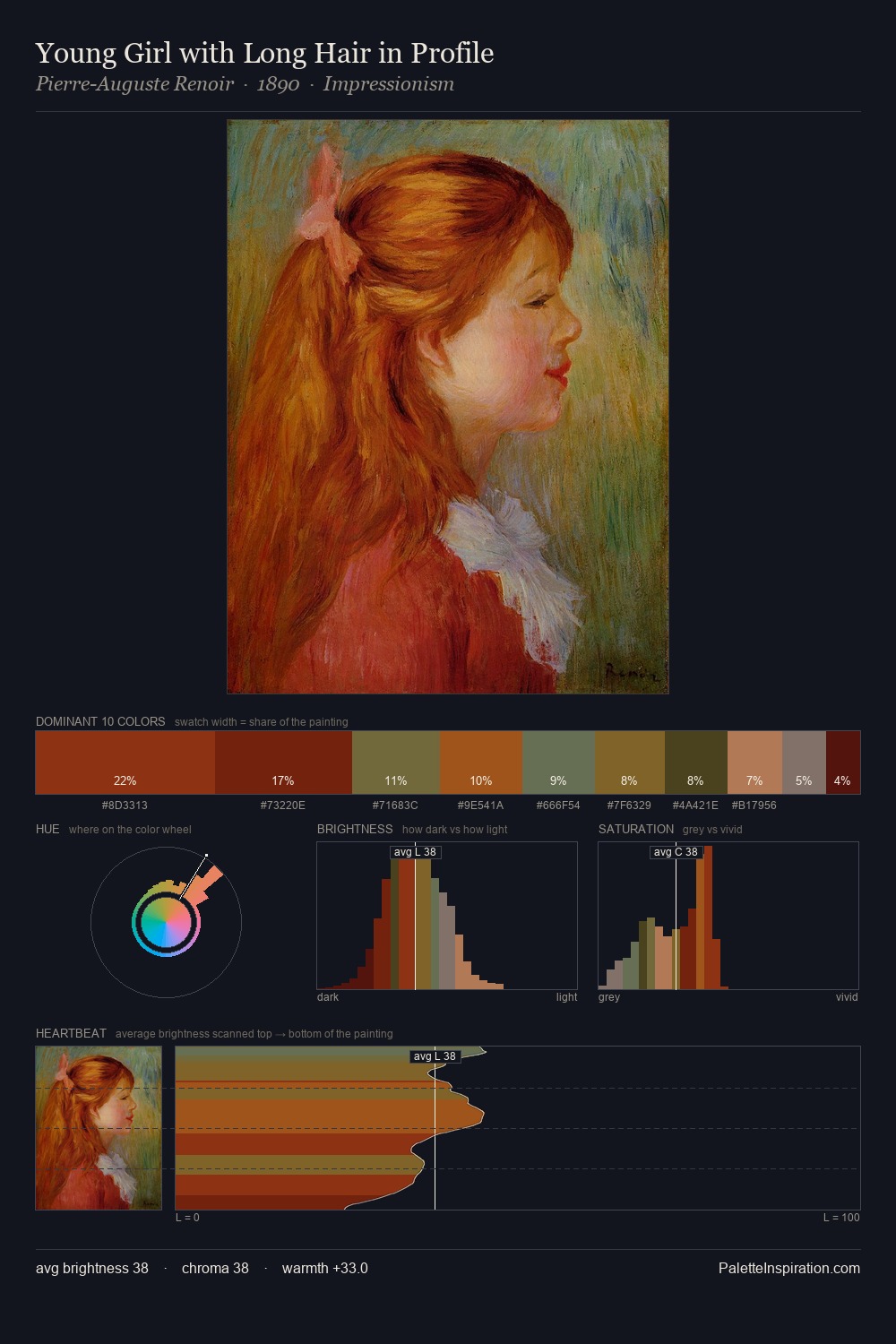Viewport: 896px width, 1344px height.
Task: Click the 'Impressionism' style label
Action: (x=389, y=84)
